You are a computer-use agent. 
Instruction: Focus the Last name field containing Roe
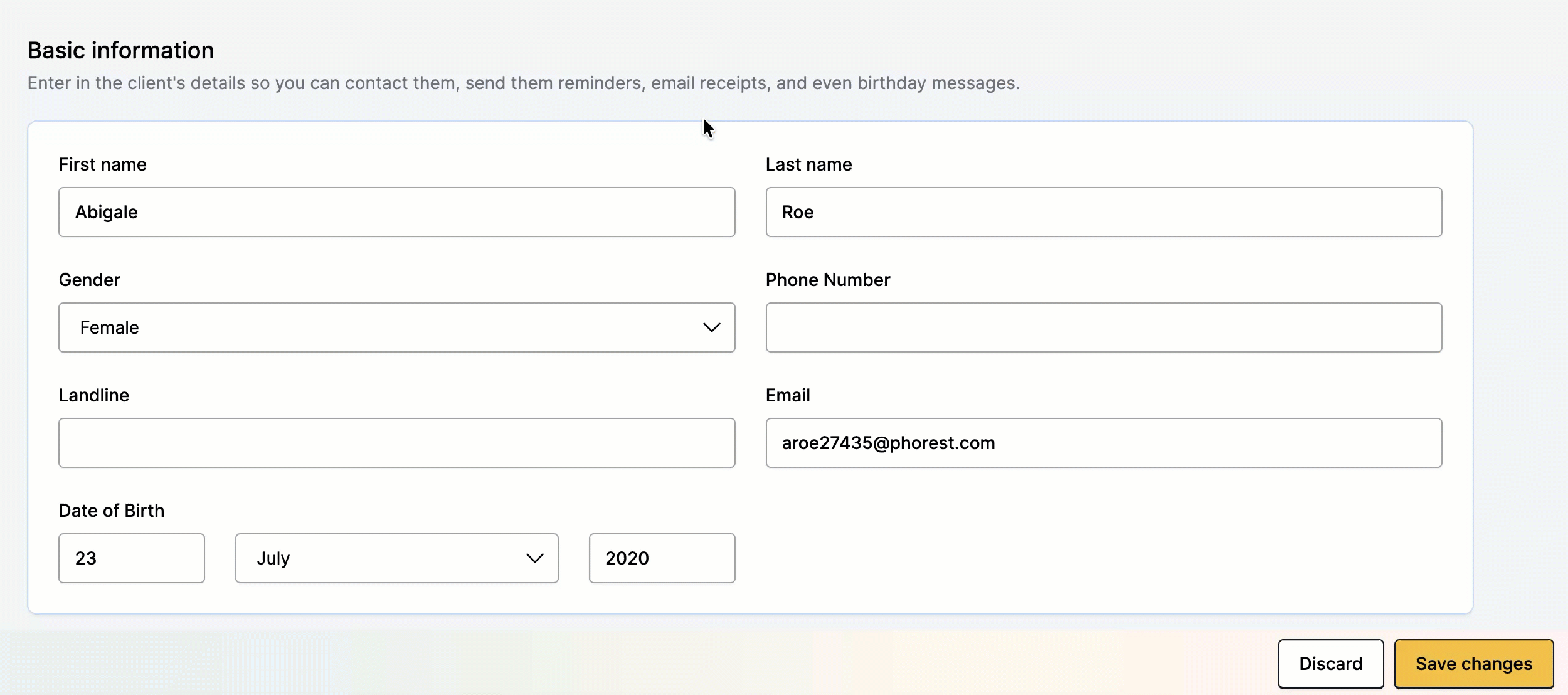[x=1103, y=212]
